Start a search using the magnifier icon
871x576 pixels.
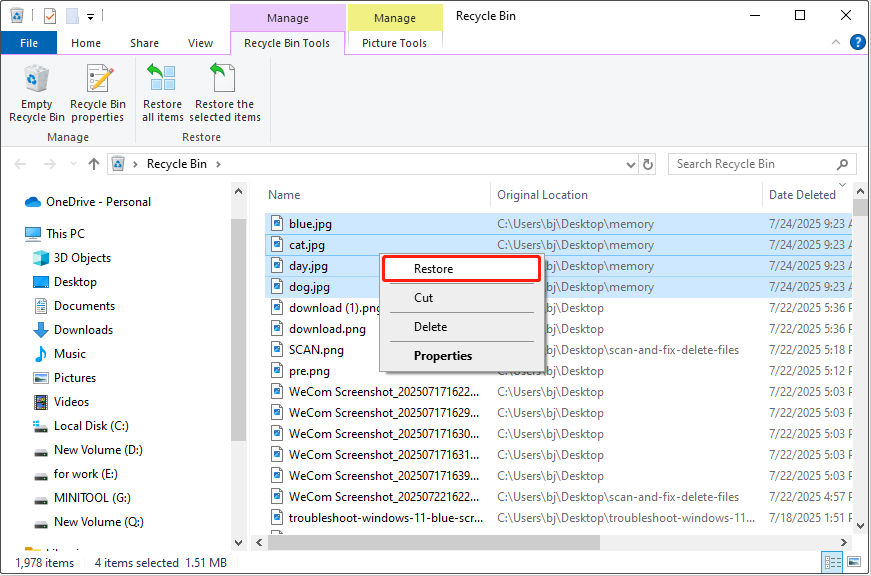pyautogui.click(x=840, y=163)
